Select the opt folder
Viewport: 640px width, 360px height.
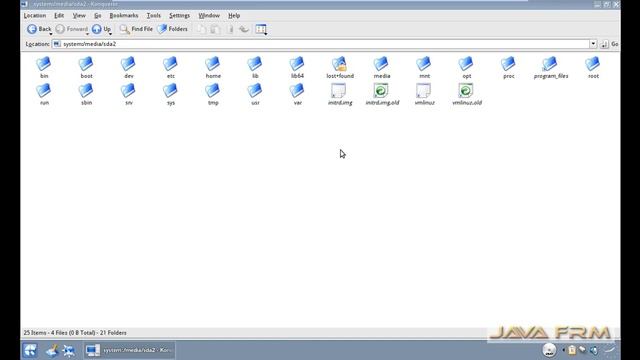[x=467, y=67]
